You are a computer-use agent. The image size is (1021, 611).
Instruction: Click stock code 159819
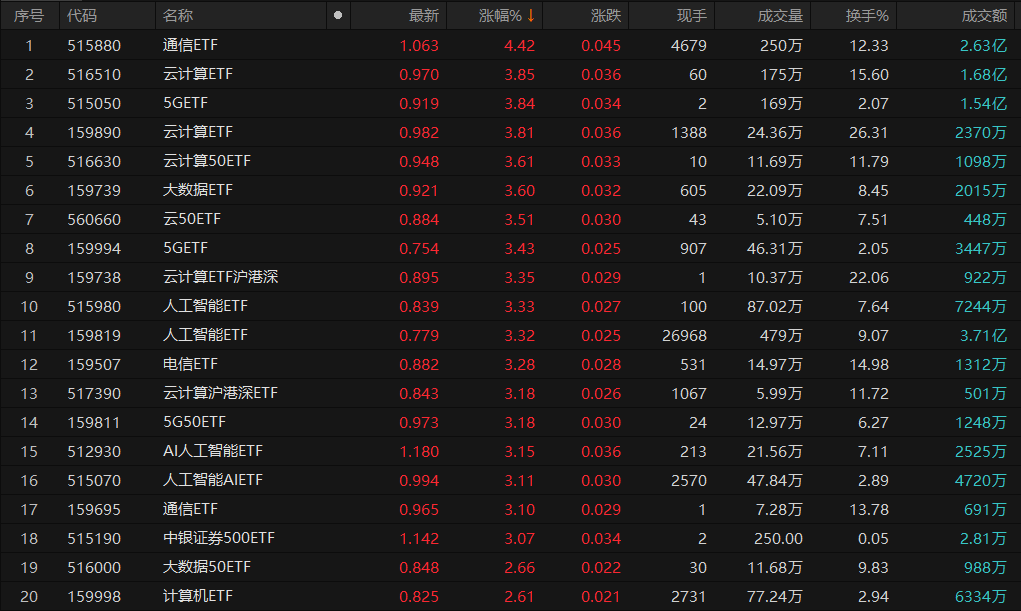(x=94, y=335)
